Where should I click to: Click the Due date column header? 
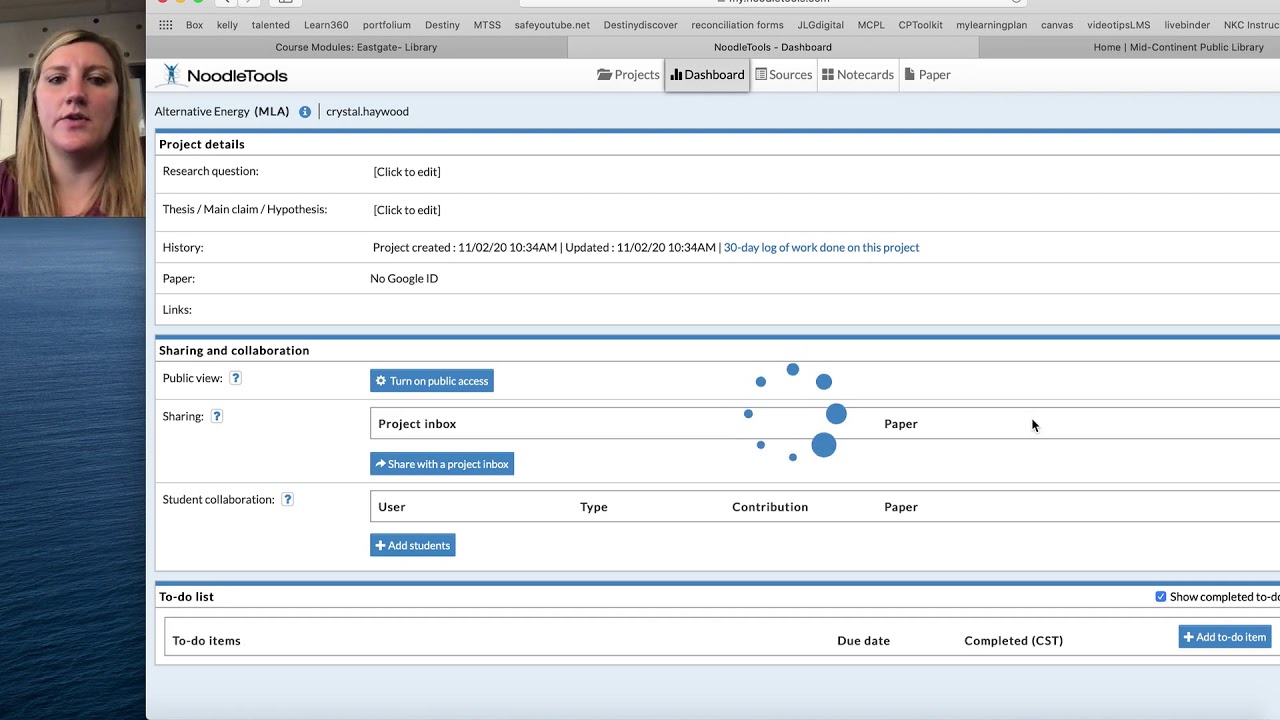tap(863, 641)
